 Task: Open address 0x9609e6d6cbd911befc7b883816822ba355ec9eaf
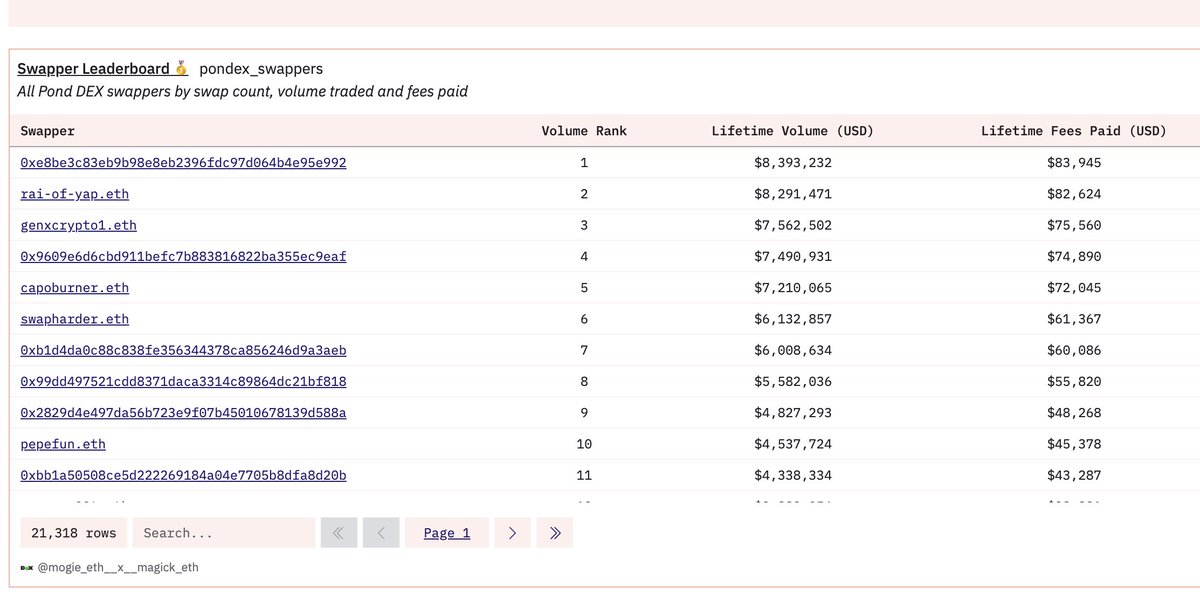click(x=183, y=256)
